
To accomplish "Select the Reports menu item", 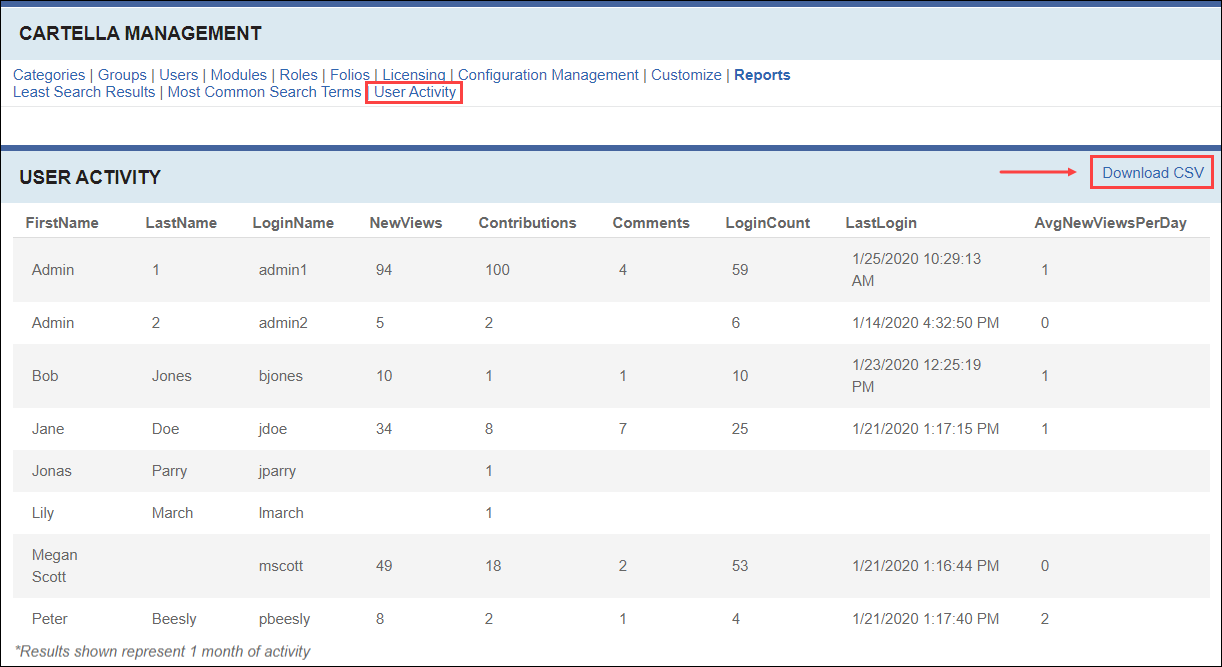I will tap(762, 75).
